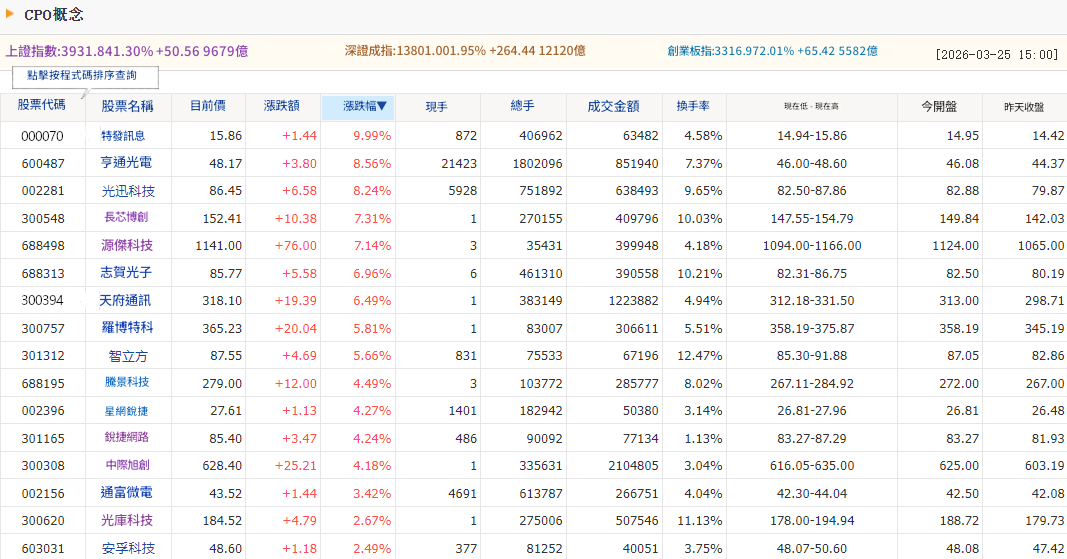Select stock code 688498
Viewport: 1067px width, 559px height.
point(43,246)
